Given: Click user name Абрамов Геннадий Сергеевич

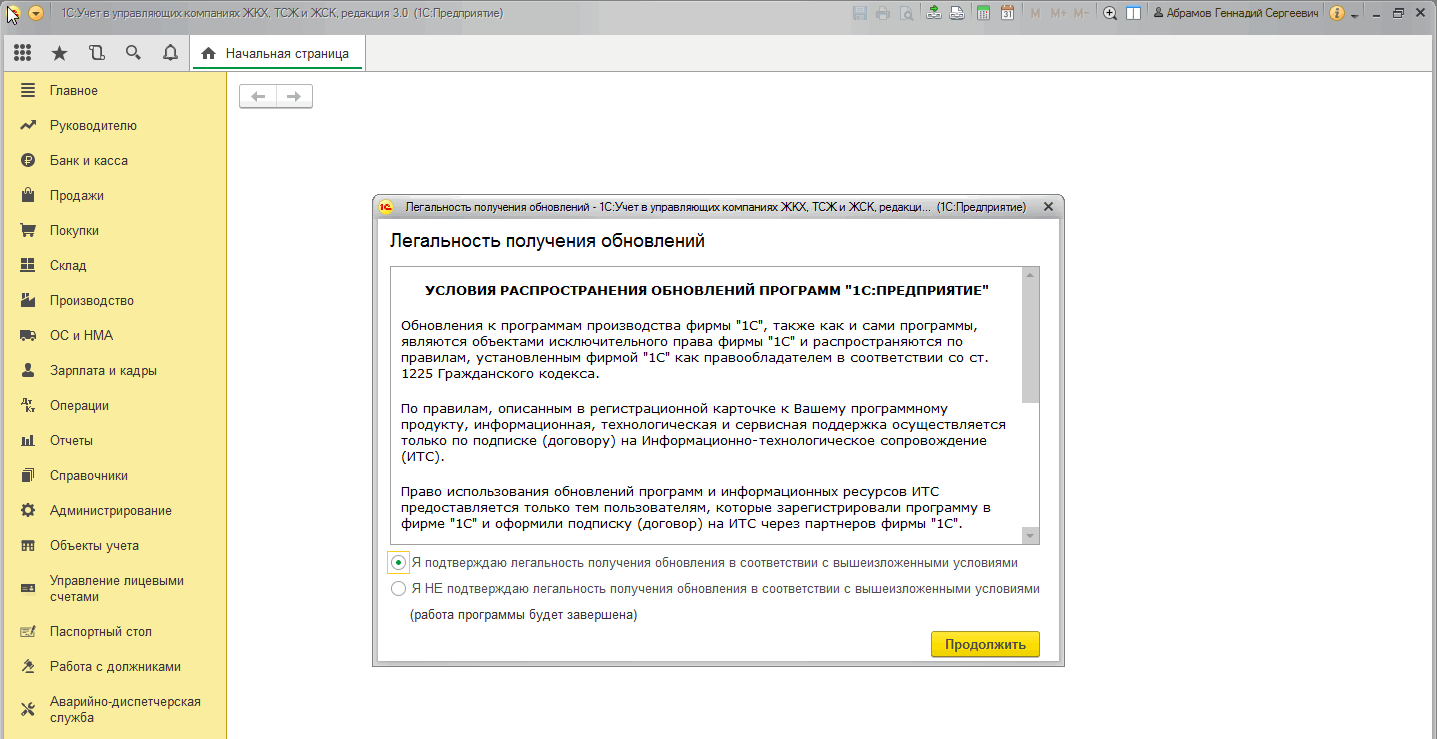Looking at the screenshot, I should point(1235,13).
